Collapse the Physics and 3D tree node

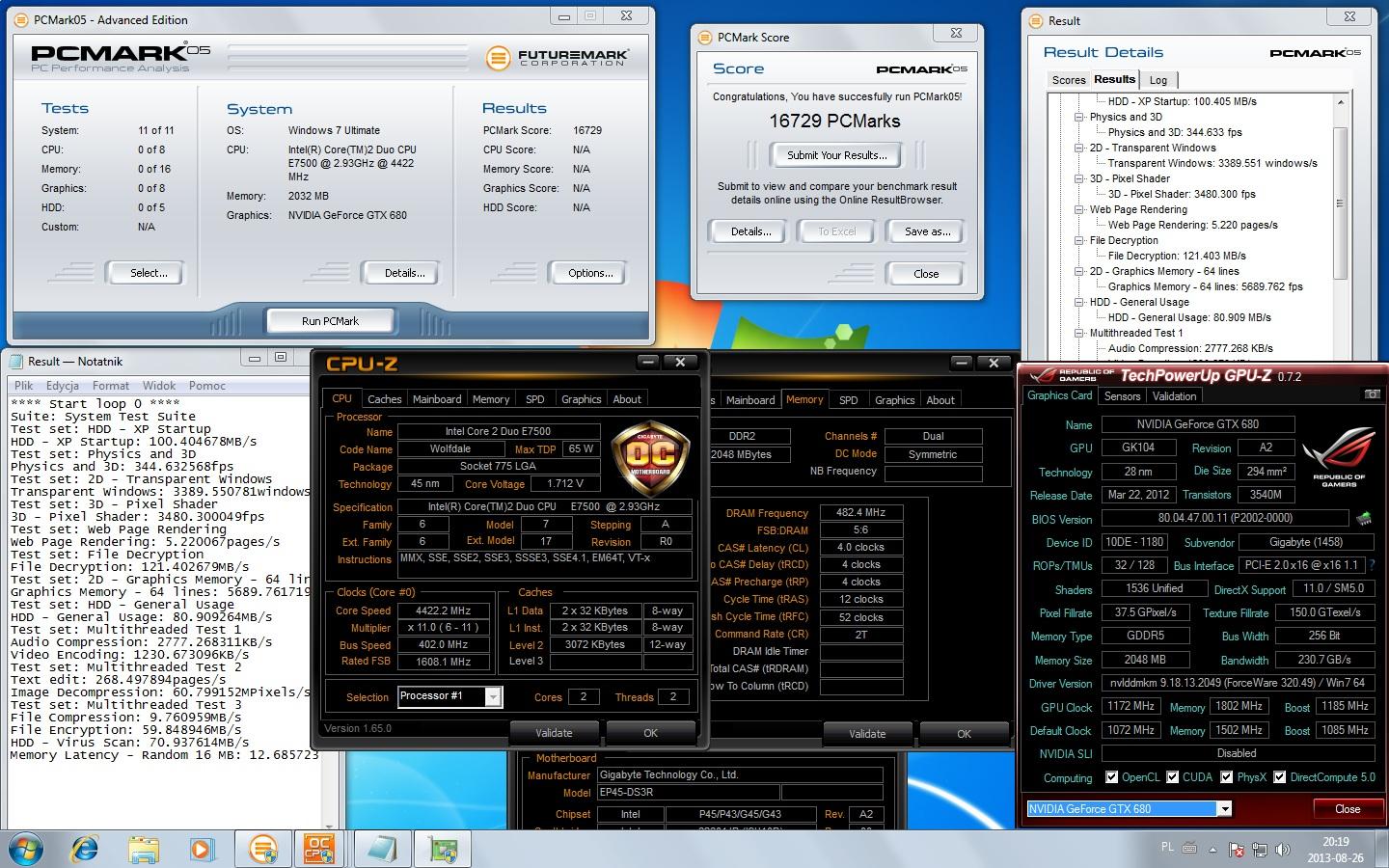pyautogui.click(x=1079, y=117)
